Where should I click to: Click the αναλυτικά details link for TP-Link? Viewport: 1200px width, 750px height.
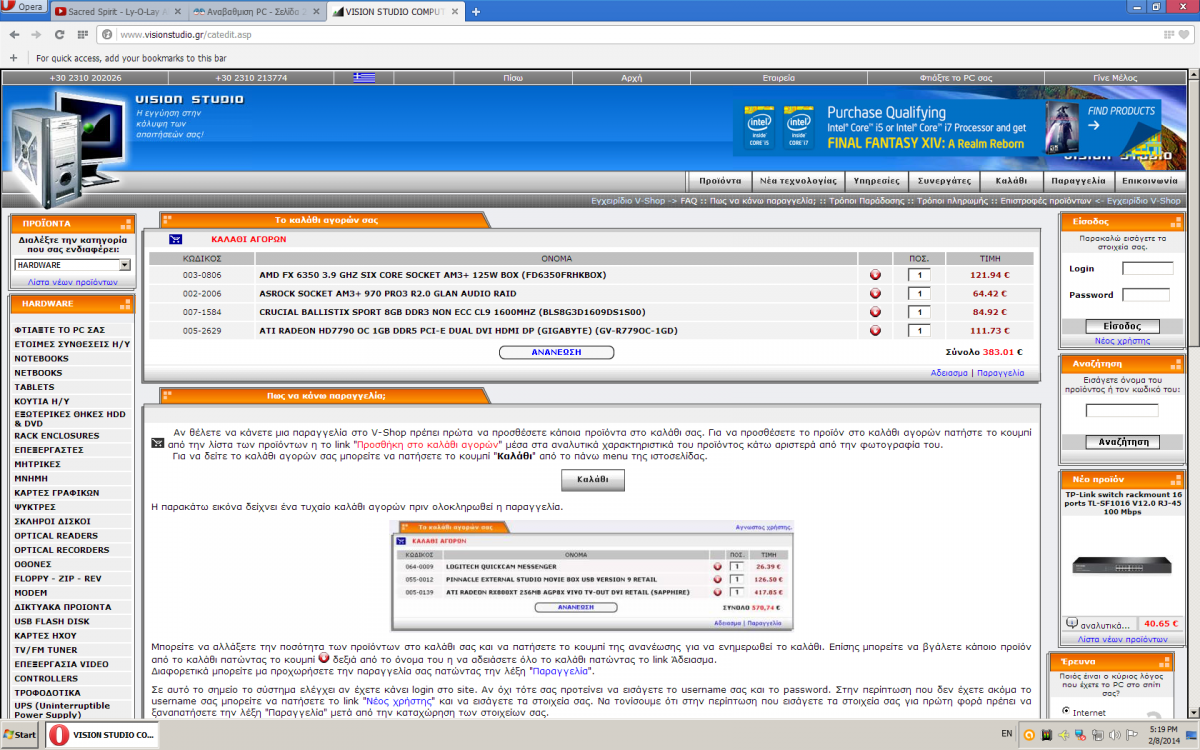point(1104,623)
